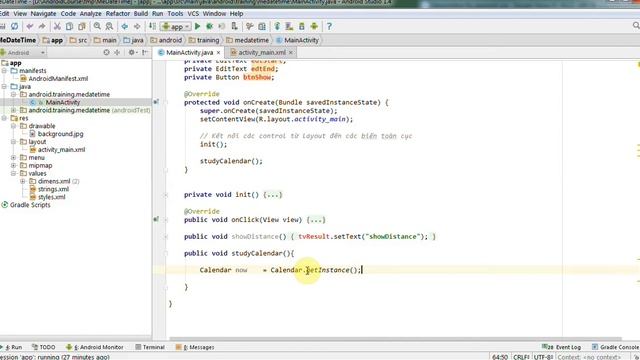The image size is (640, 360).
Task: Click the Copy icon in toolbar
Action: tap(69, 27)
